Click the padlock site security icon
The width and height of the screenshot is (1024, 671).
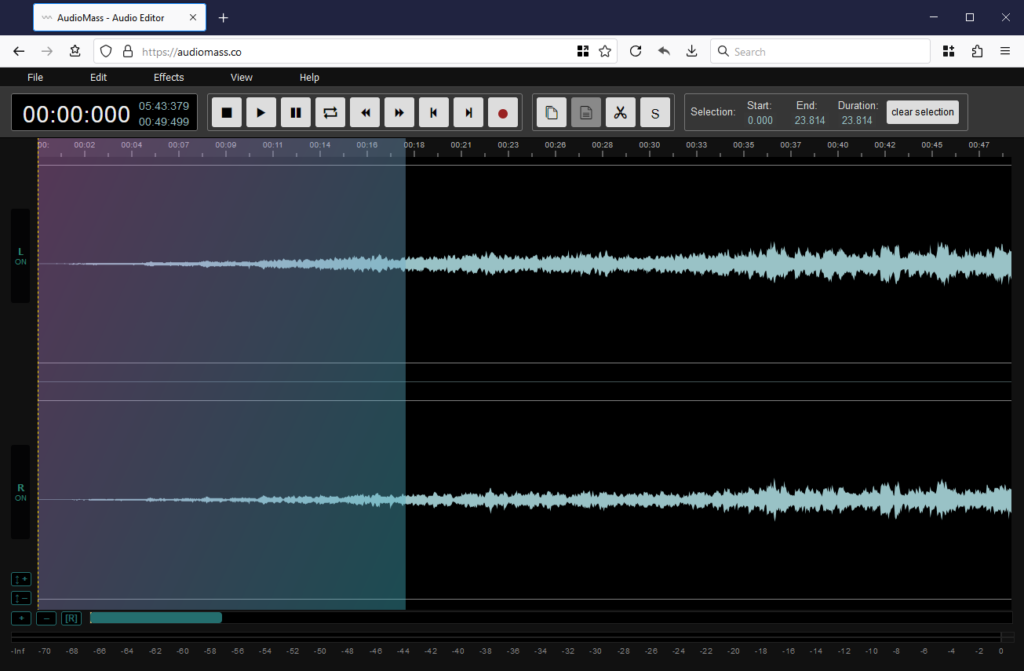(128, 51)
